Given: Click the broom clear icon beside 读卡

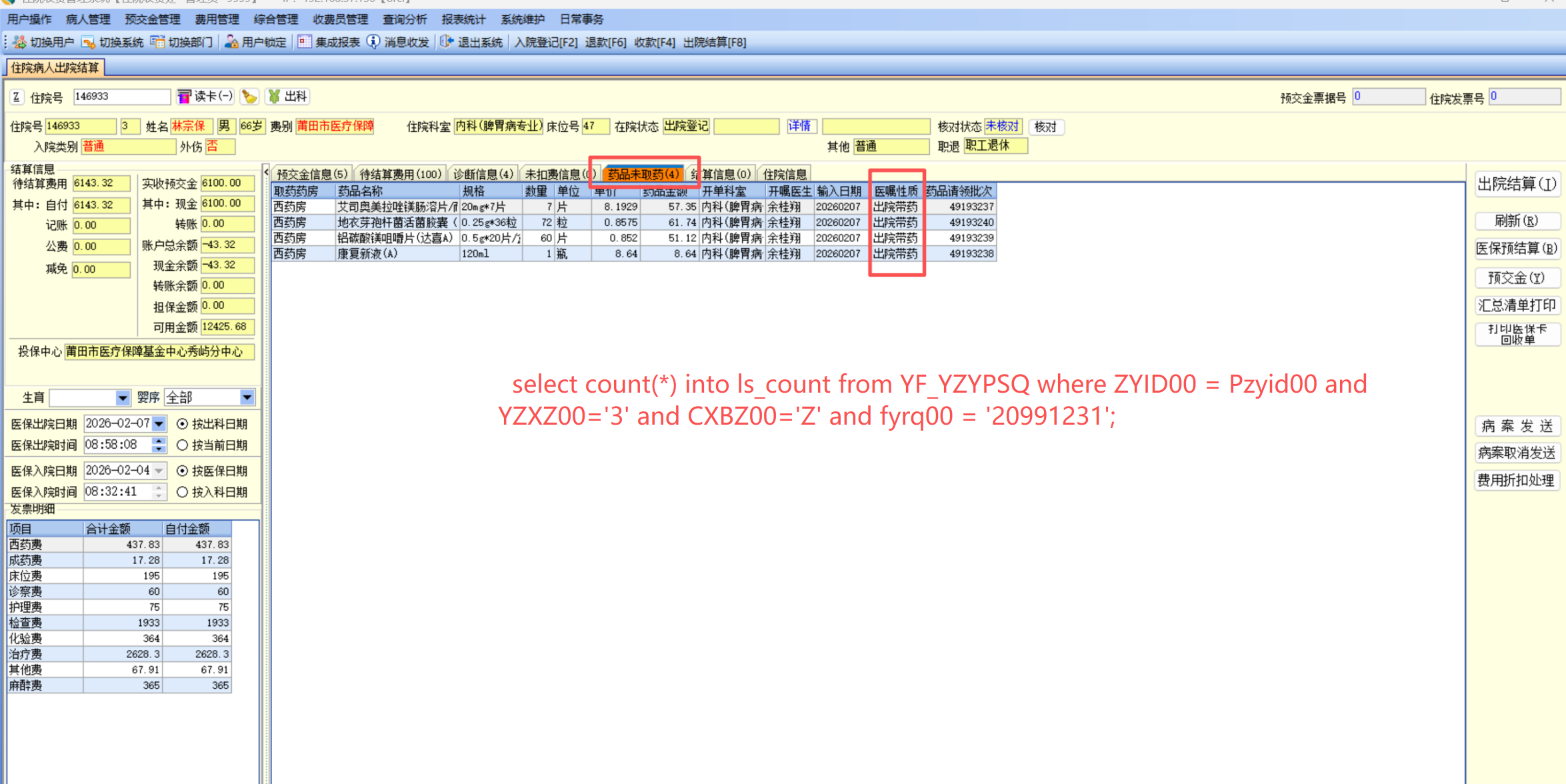Looking at the screenshot, I should [x=249, y=97].
